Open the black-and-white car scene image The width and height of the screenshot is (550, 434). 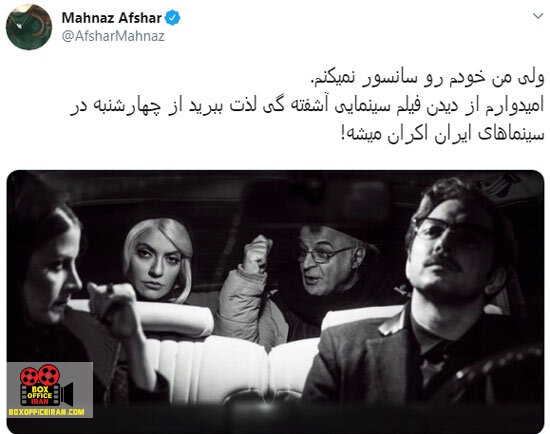[275, 302]
